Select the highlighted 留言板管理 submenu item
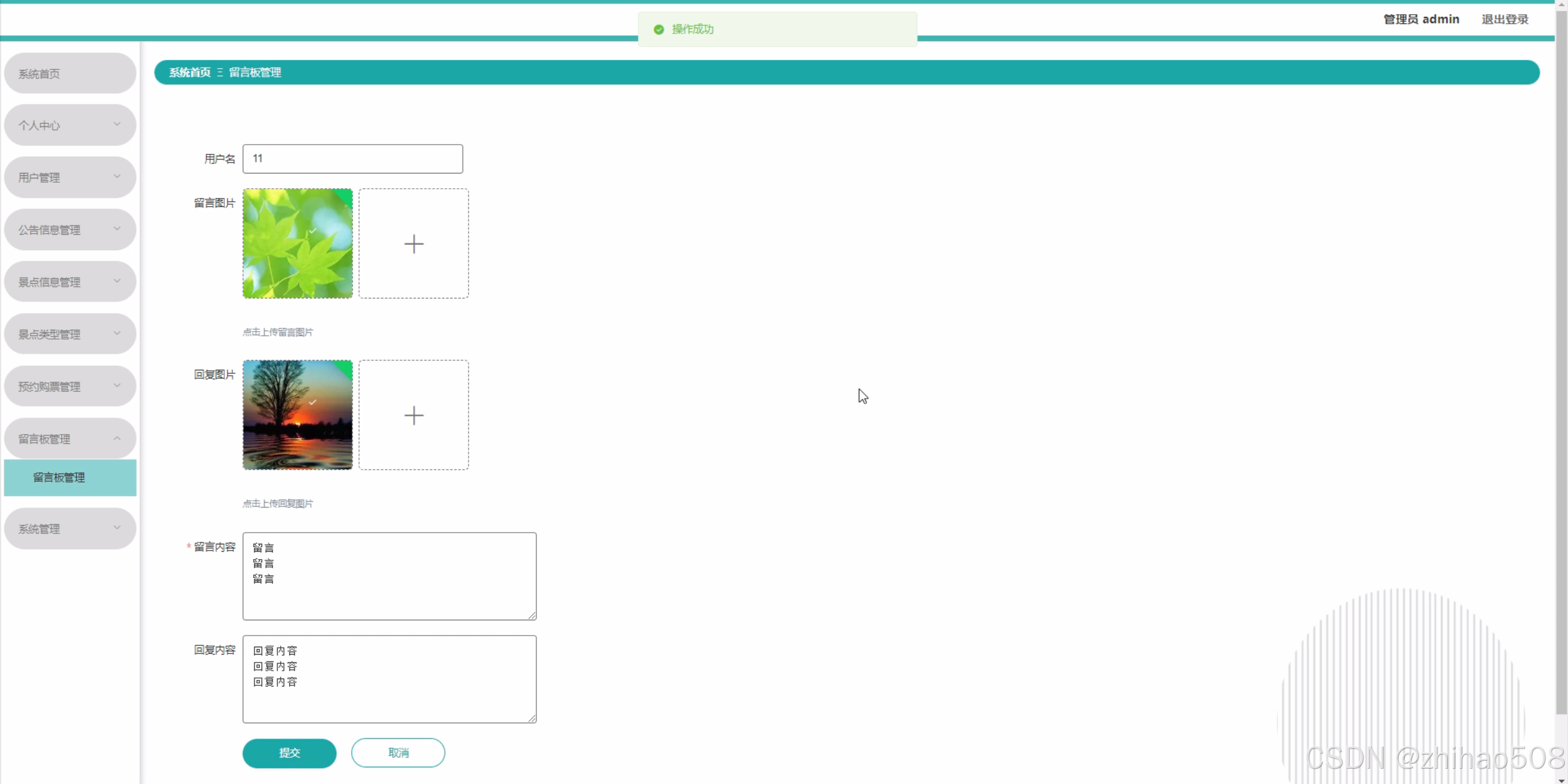Image resolution: width=1568 pixels, height=784 pixels. pyautogui.click(x=59, y=478)
